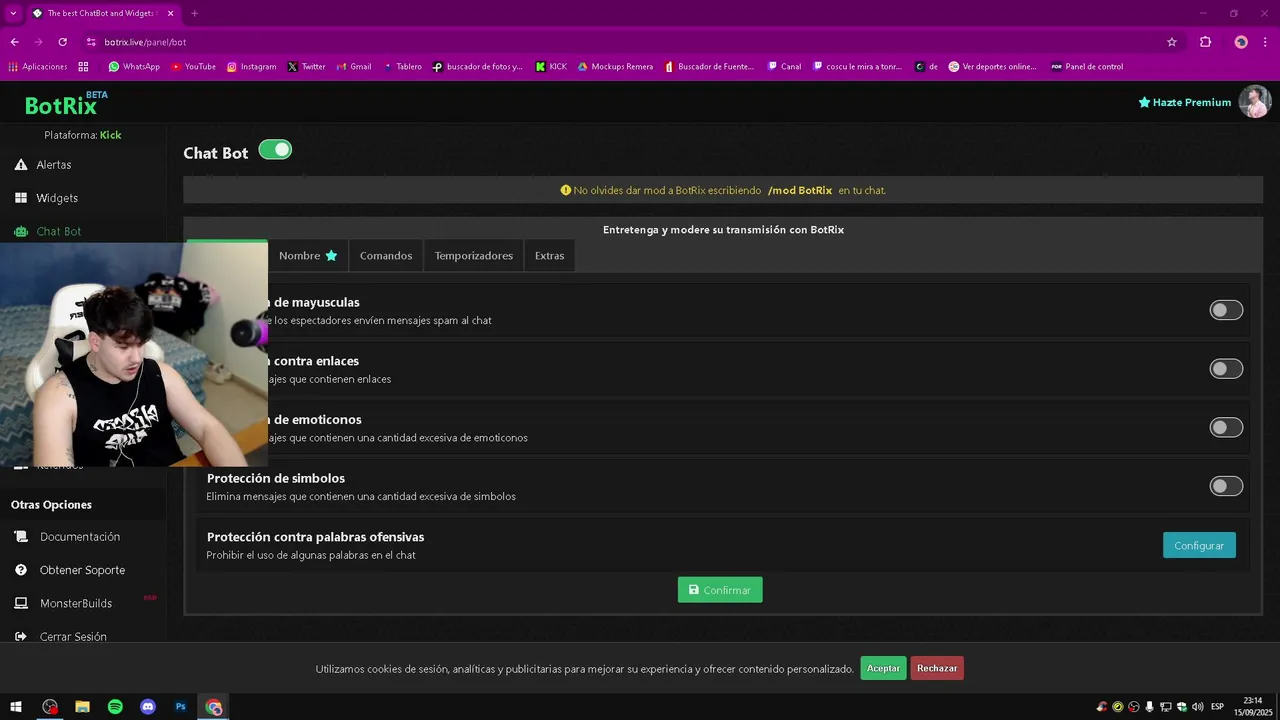
Task: Open the Ver deportes online bookmark
Action: [992, 67]
